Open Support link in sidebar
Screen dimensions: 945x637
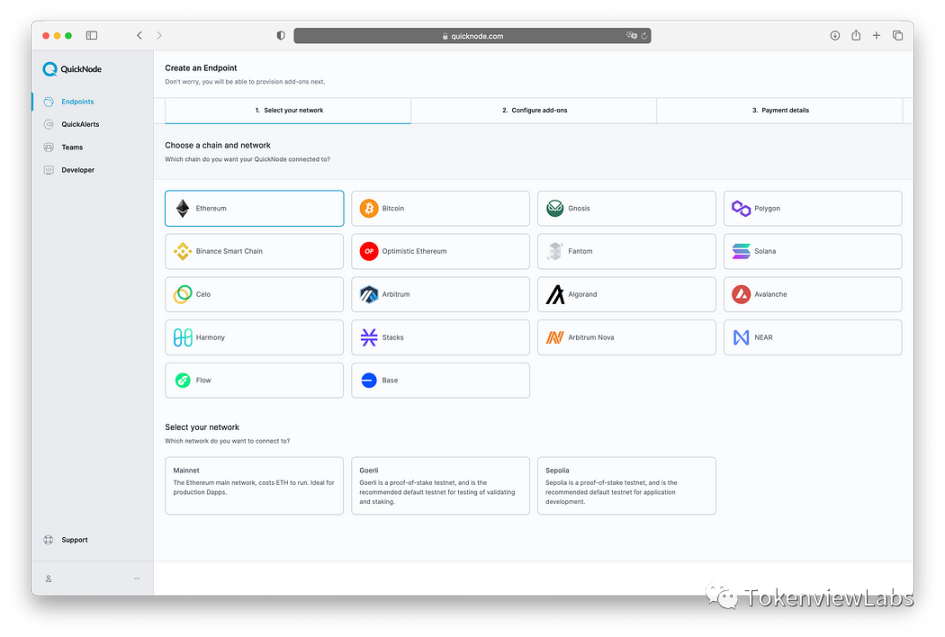pos(74,540)
